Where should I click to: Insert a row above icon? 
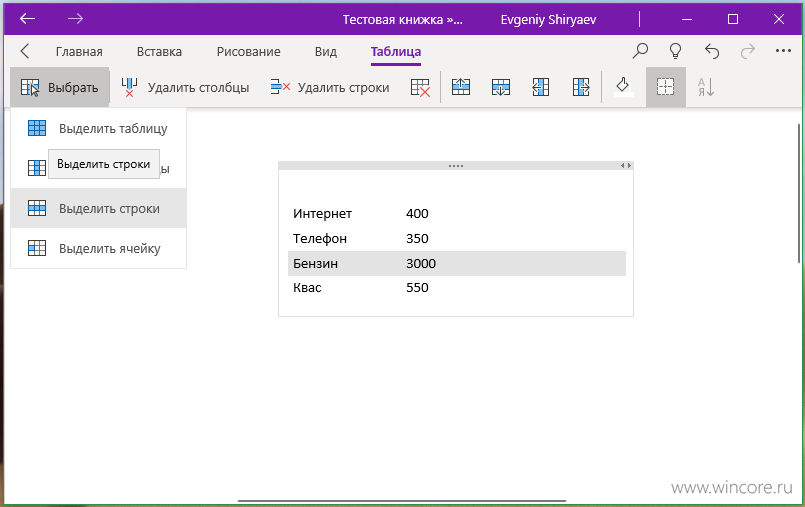(x=461, y=87)
